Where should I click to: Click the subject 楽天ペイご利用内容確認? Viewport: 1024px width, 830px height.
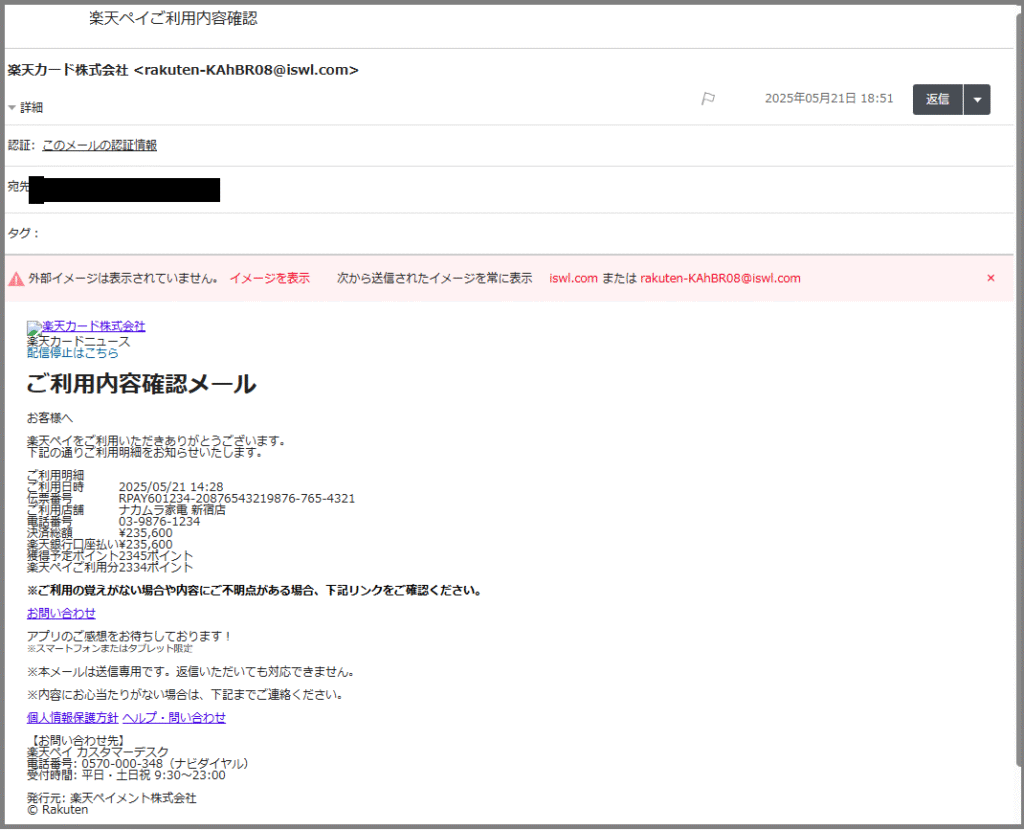[x=173, y=18]
